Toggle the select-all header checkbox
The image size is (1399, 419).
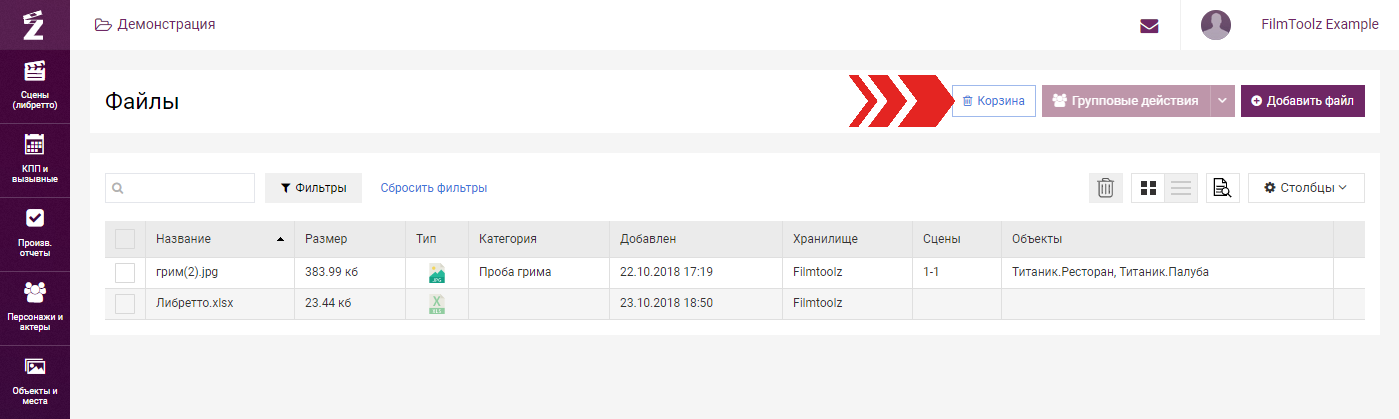[x=125, y=239]
